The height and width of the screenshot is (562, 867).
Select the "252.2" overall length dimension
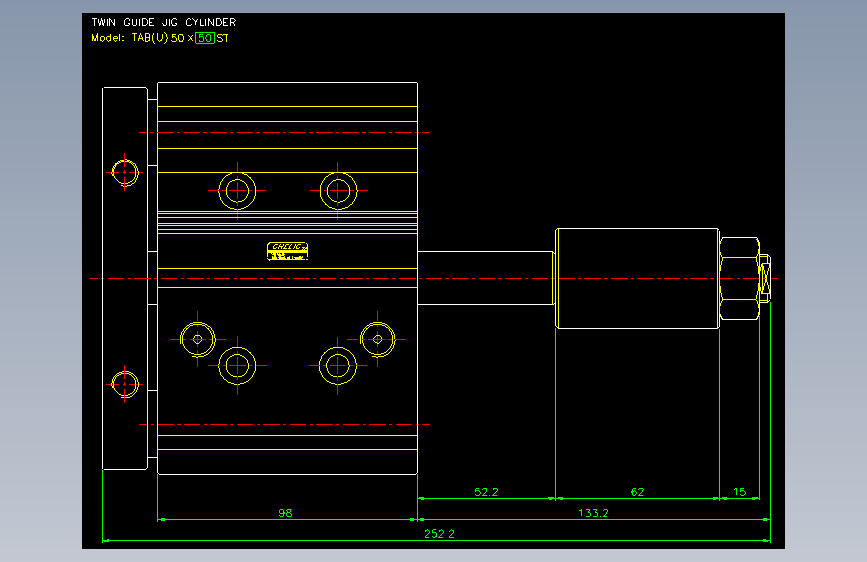439,534
